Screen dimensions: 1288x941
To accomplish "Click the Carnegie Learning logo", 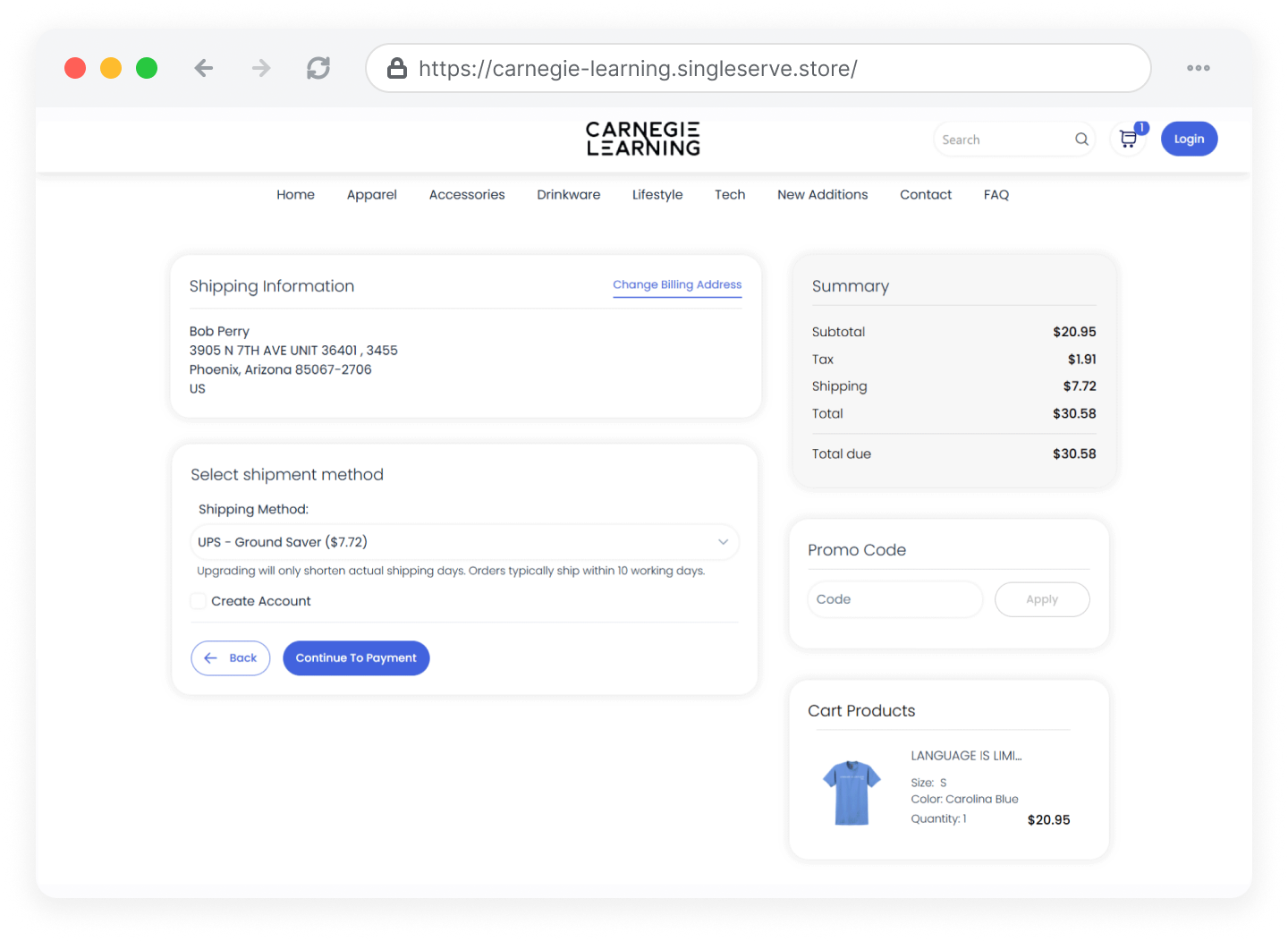I will (x=643, y=140).
